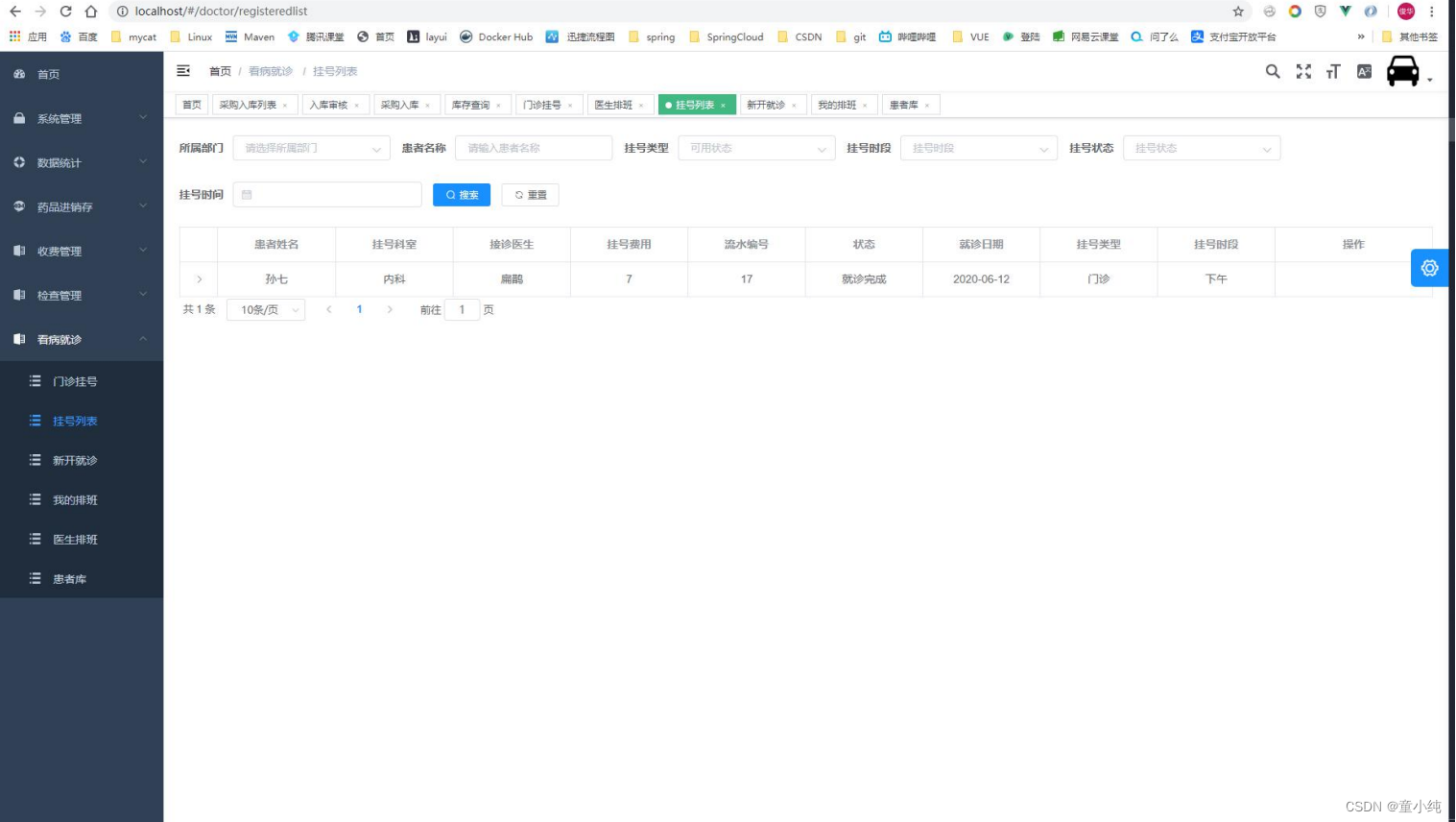Open the language switch icon in header
The height and width of the screenshot is (822, 1456).
1364,71
